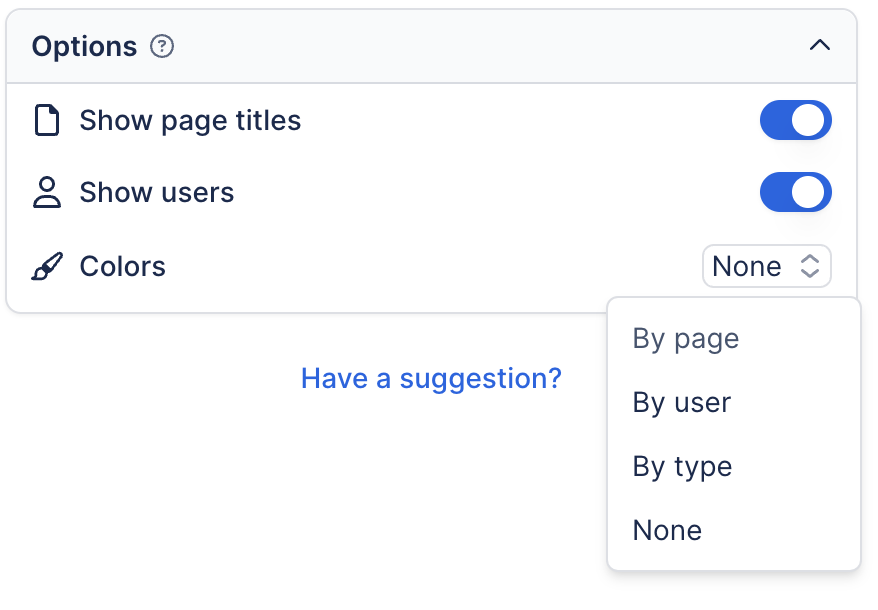This screenshot has height=610, width=878.
Task: Select the None option in the color menu
Action: click(x=667, y=531)
